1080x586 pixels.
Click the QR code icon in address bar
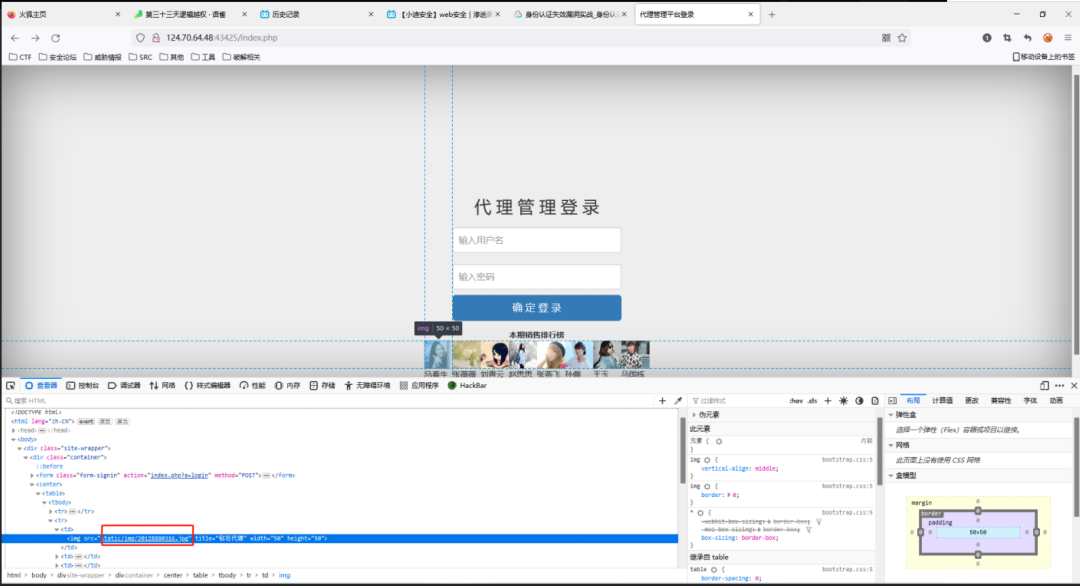[886, 38]
